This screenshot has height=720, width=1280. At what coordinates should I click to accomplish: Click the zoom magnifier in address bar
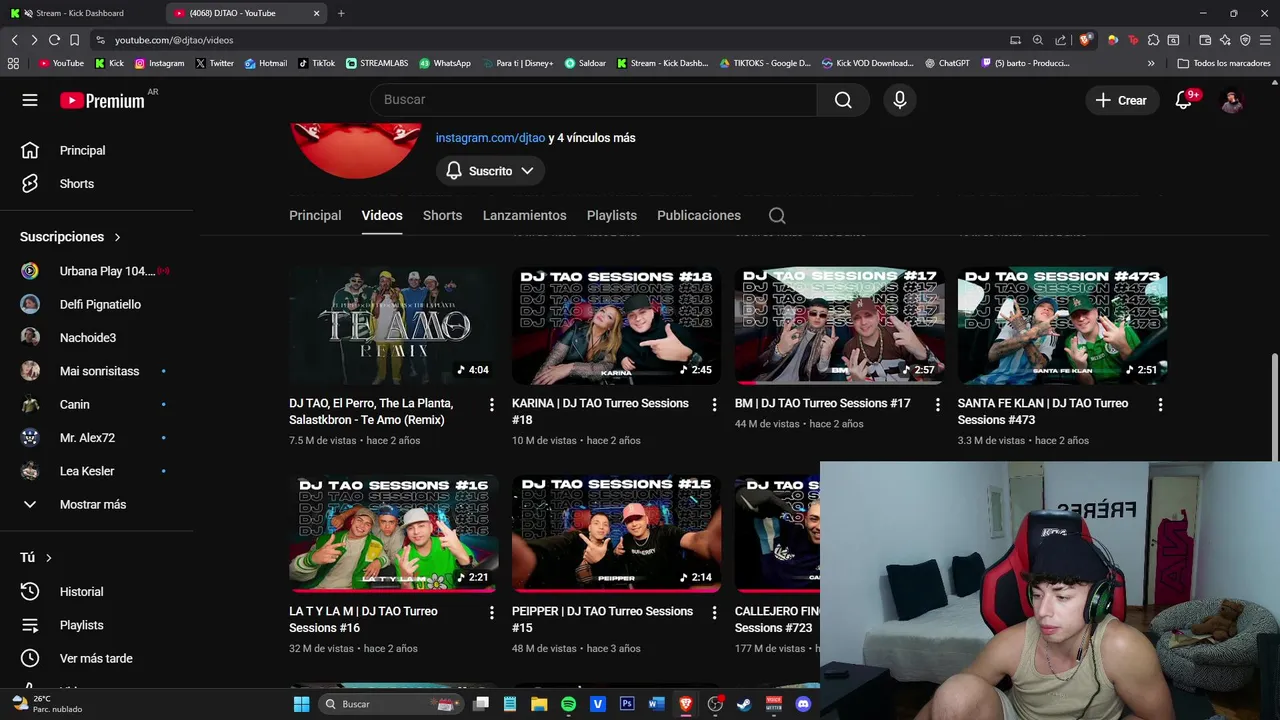(x=1038, y=40)
